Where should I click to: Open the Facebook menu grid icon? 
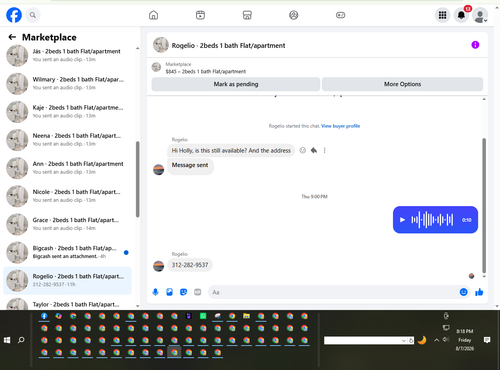pyautogui.click(x=442, y=15)
